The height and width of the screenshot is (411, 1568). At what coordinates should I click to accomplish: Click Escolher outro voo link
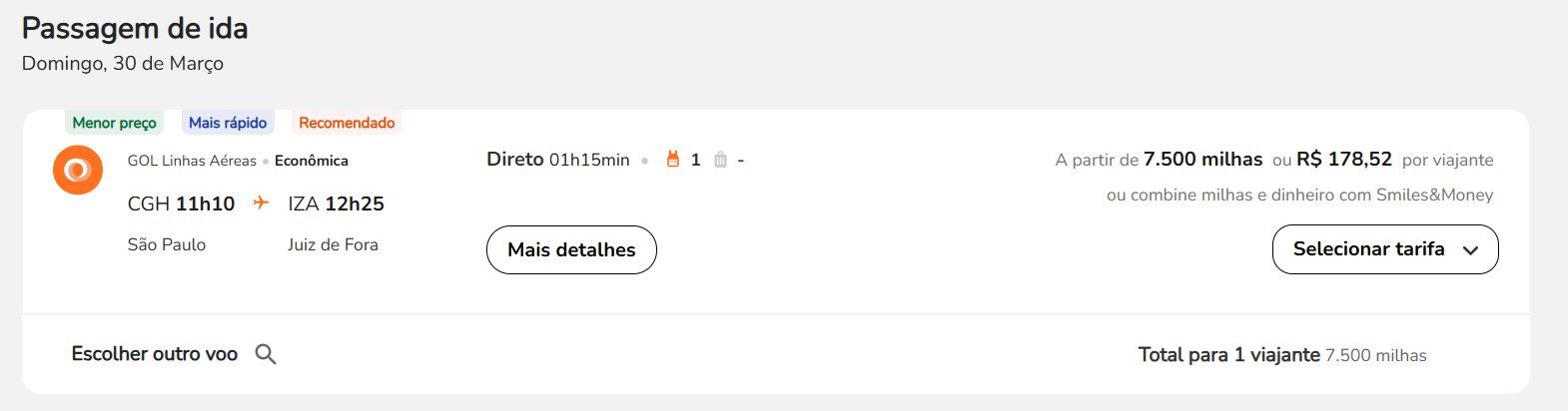coord(155,354)
